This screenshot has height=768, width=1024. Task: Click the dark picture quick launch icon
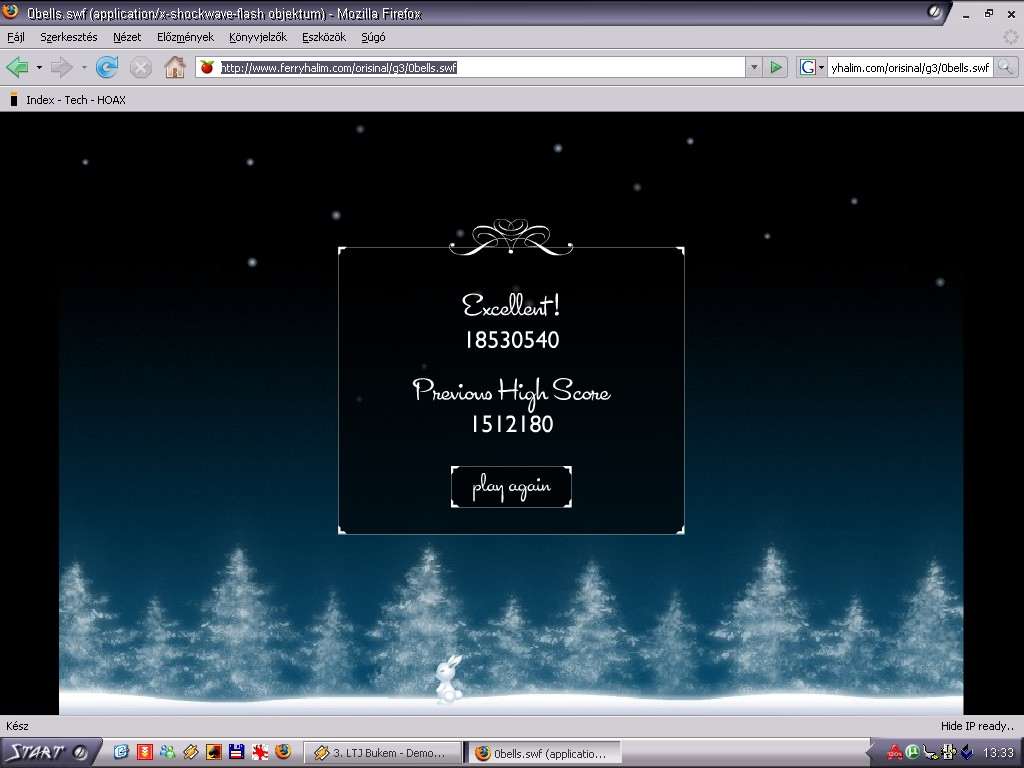(214, 752)
